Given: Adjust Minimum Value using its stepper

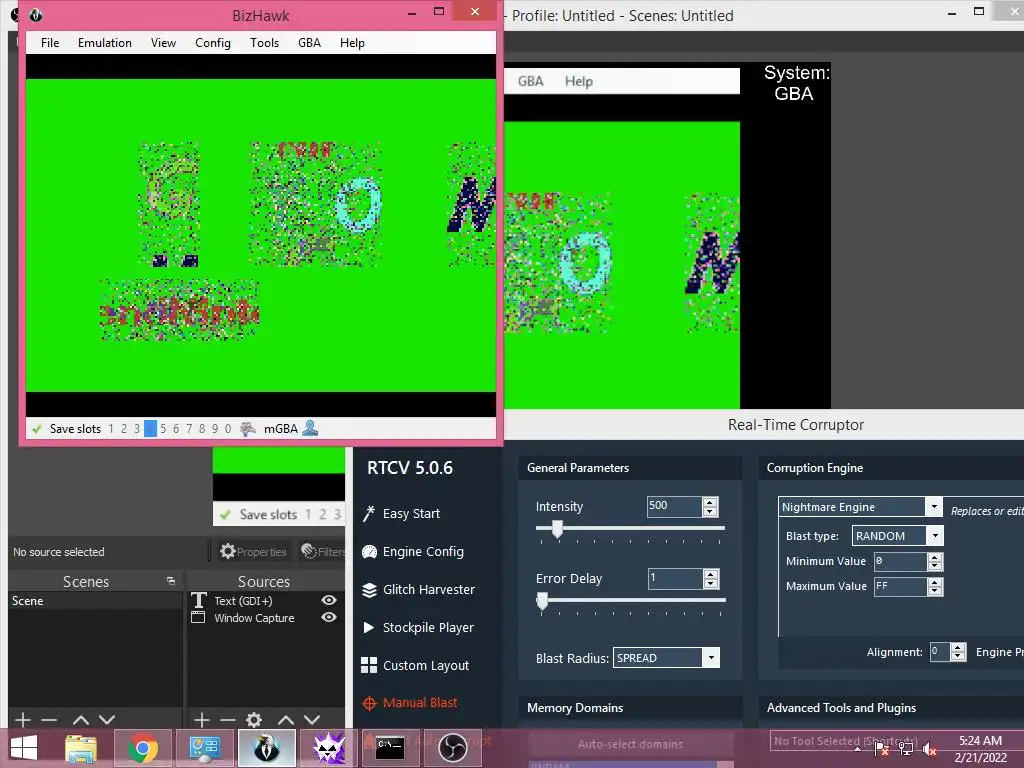Looking at the screenshot, I should 935,562.
